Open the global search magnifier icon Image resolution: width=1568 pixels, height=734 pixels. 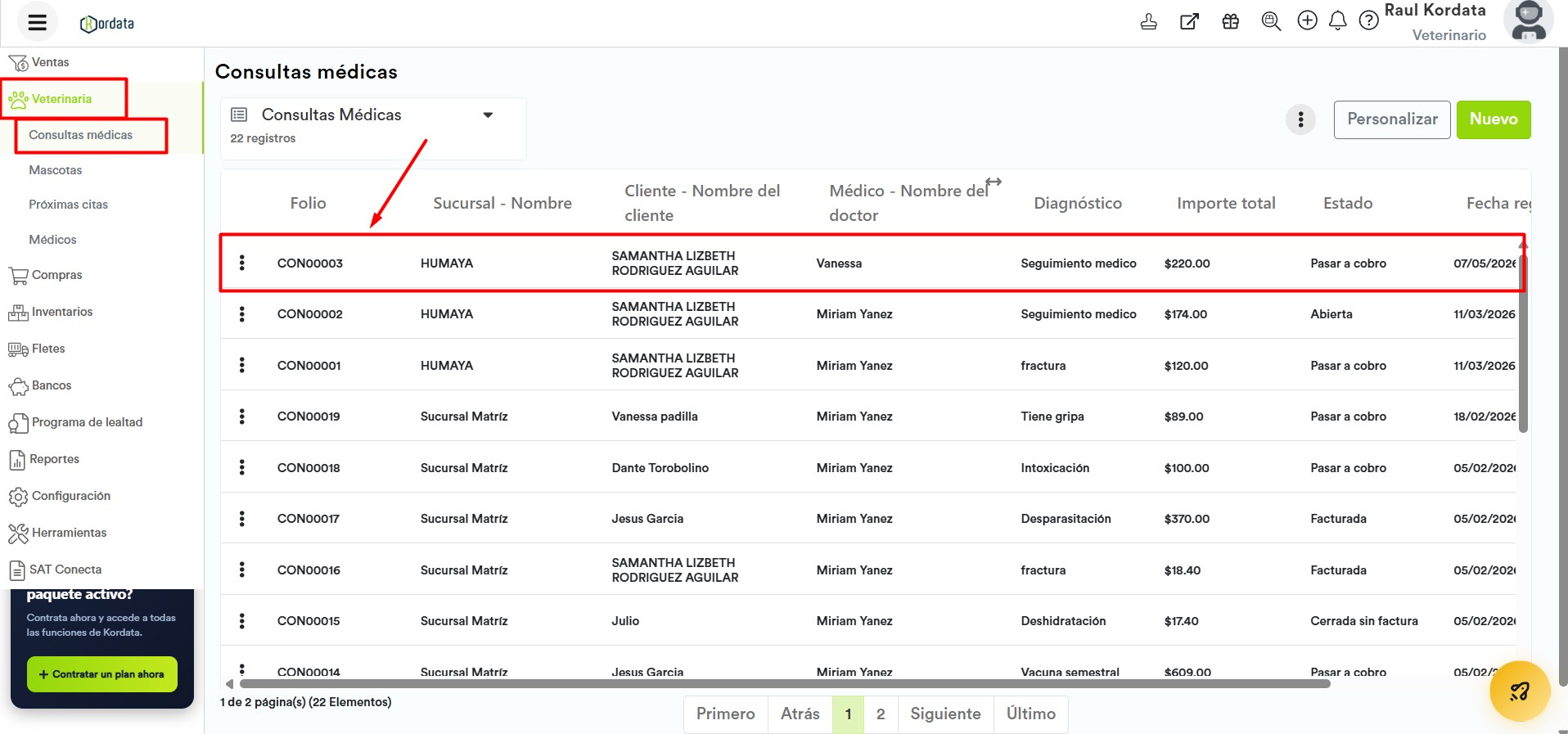click(x=1271, y=21)
